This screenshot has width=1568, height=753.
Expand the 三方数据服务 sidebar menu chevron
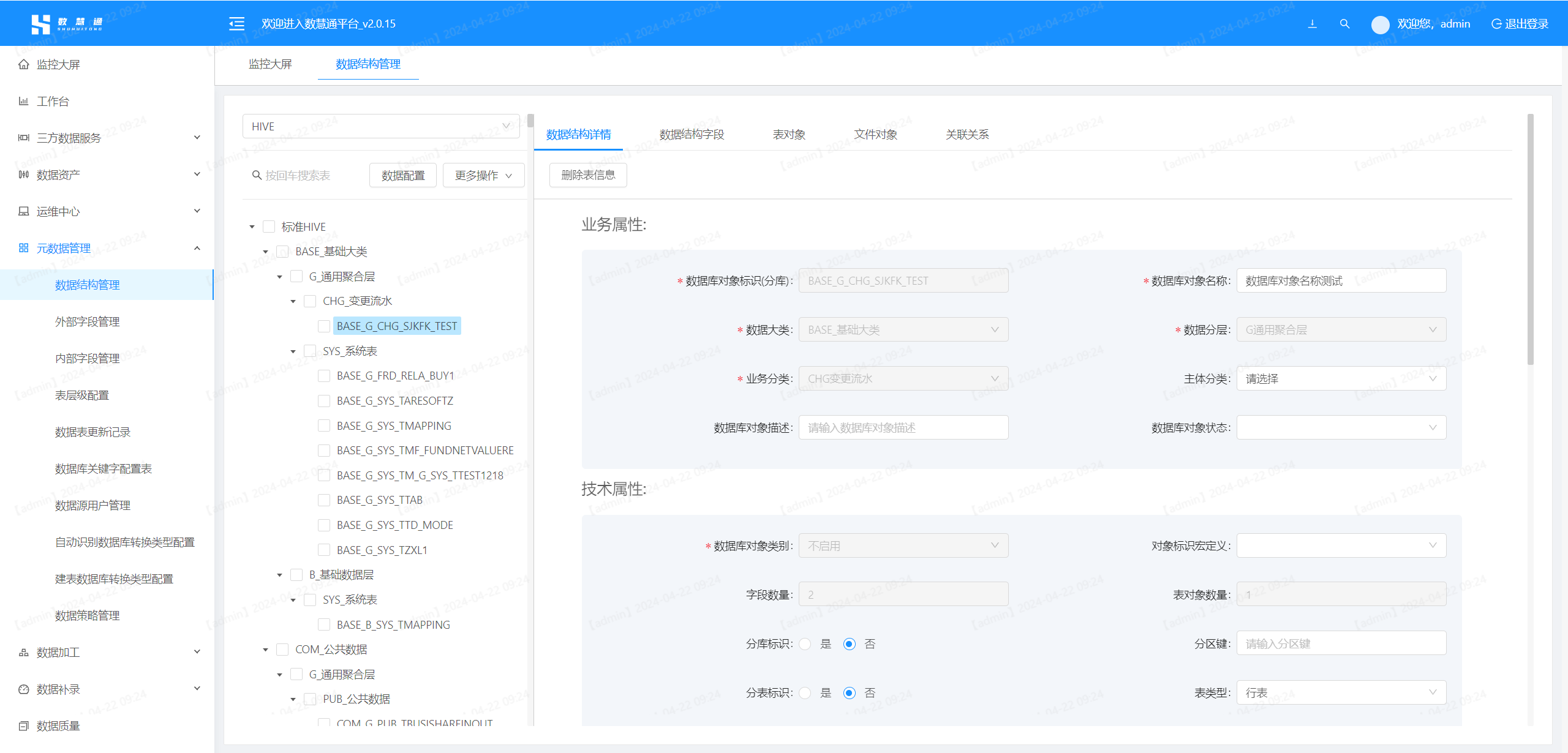pyautogui.click(x=197, y=138)
